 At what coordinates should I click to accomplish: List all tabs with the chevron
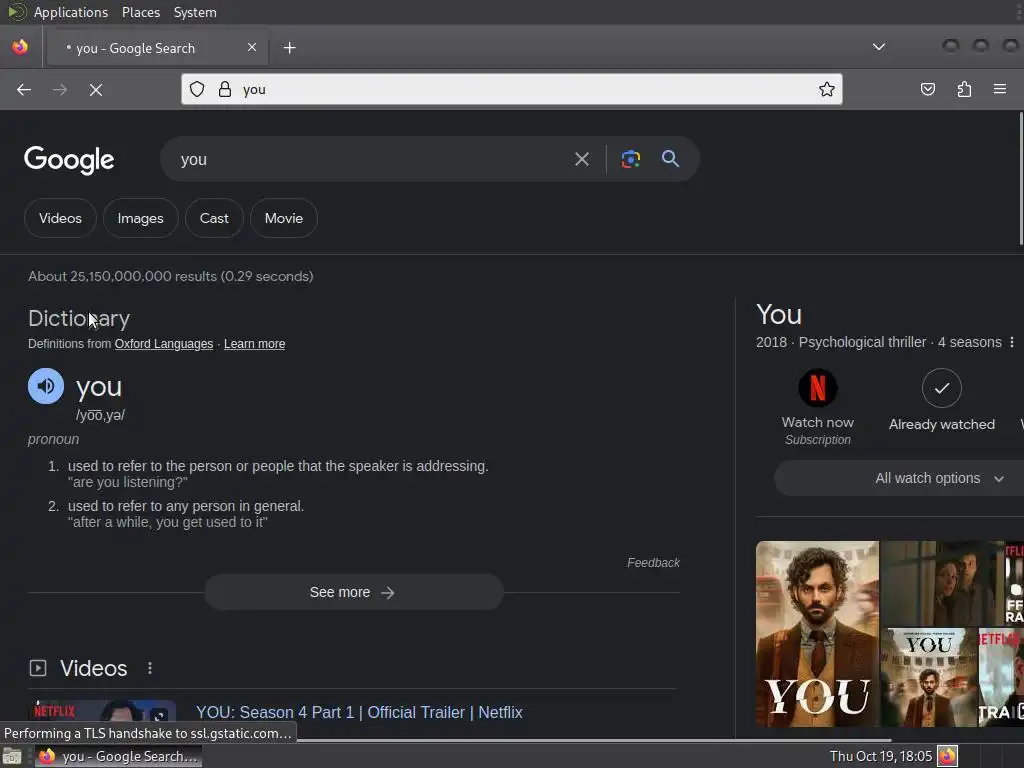[x=878, y=46]
